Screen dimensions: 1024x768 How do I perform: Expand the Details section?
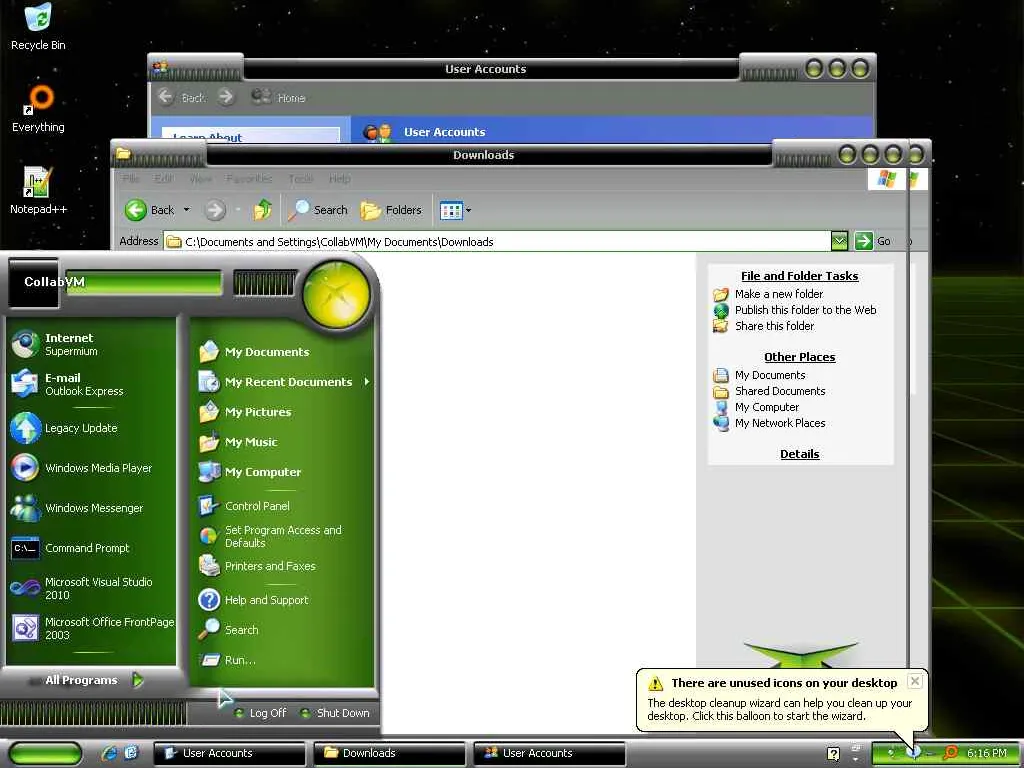coord(799,454)
